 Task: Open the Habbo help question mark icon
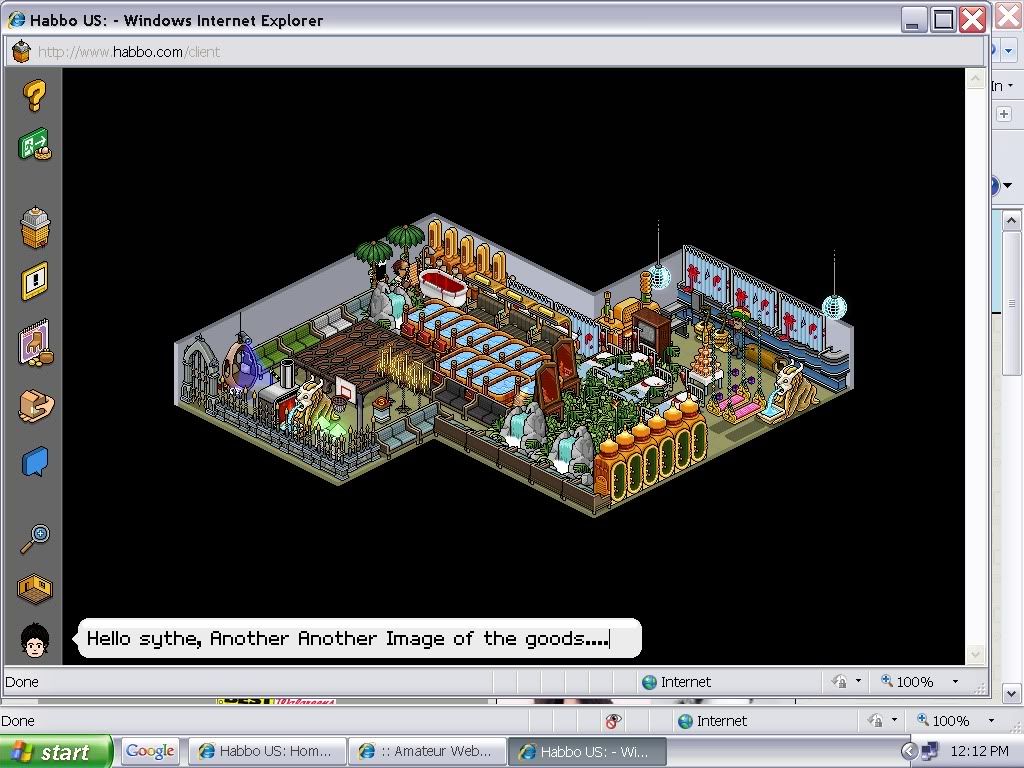point(35,95)
